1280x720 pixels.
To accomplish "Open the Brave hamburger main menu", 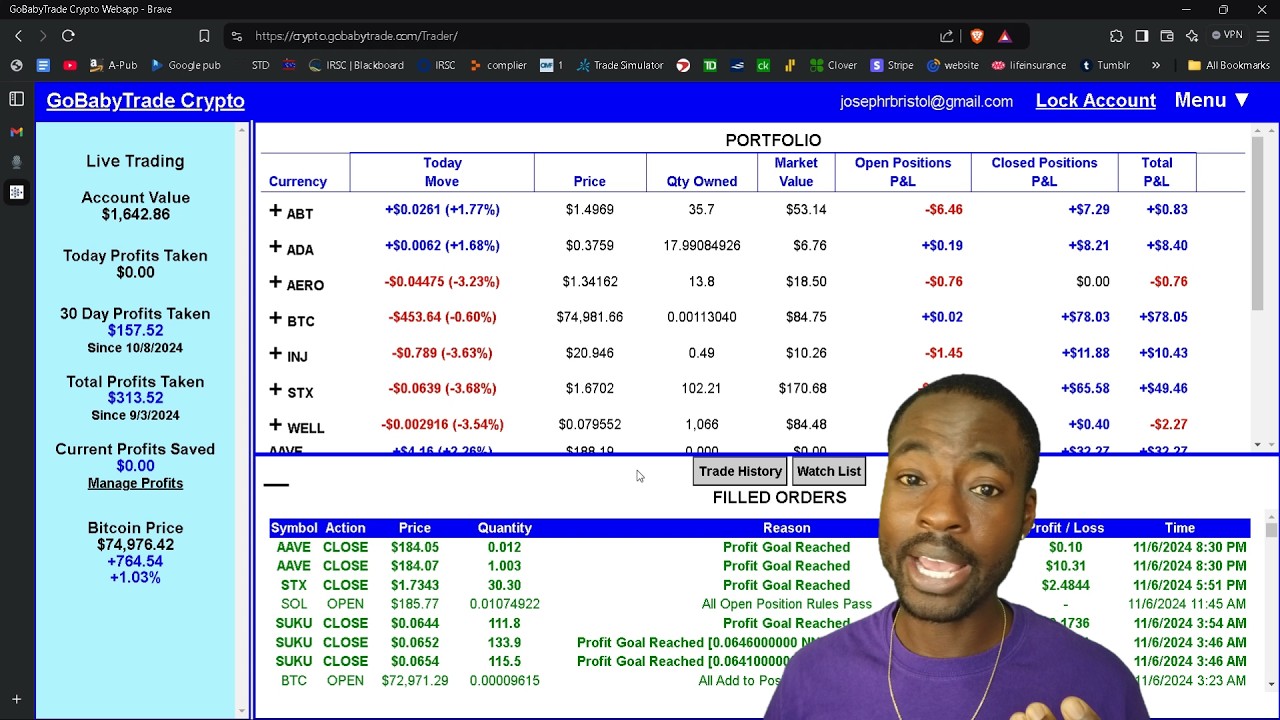I will tap(1263, 36).
